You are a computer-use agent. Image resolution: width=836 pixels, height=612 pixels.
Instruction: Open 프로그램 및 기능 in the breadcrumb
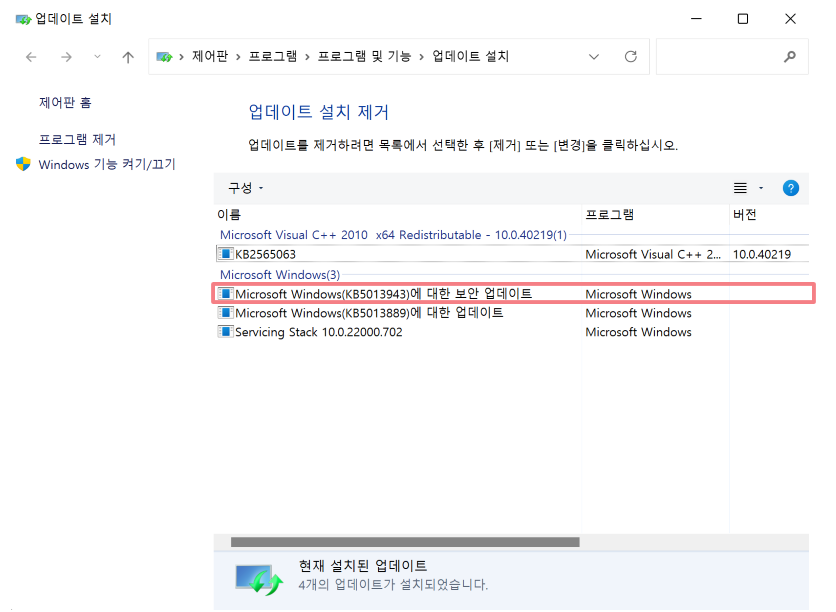click(364, 56)
